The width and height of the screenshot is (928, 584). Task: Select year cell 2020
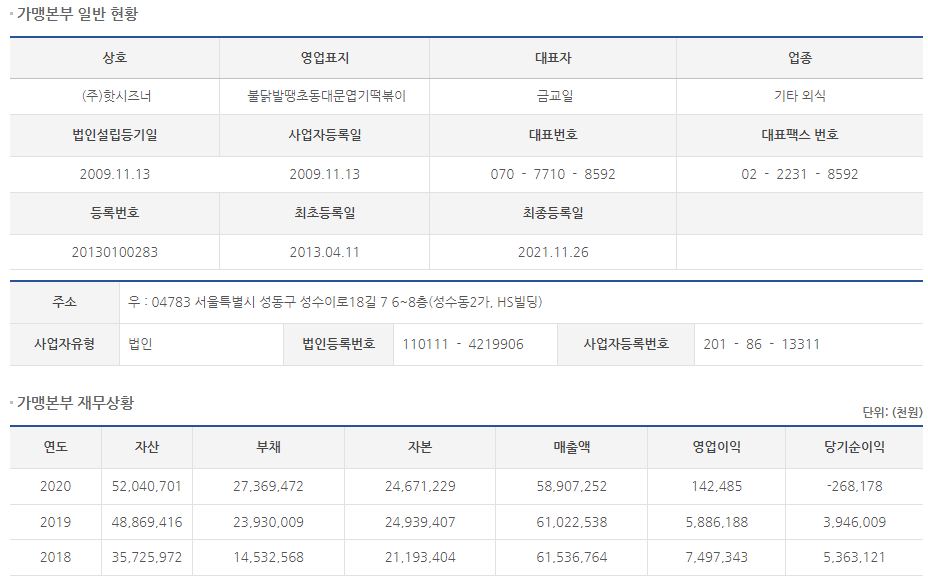pyautogui.click(x=56, y=486)
